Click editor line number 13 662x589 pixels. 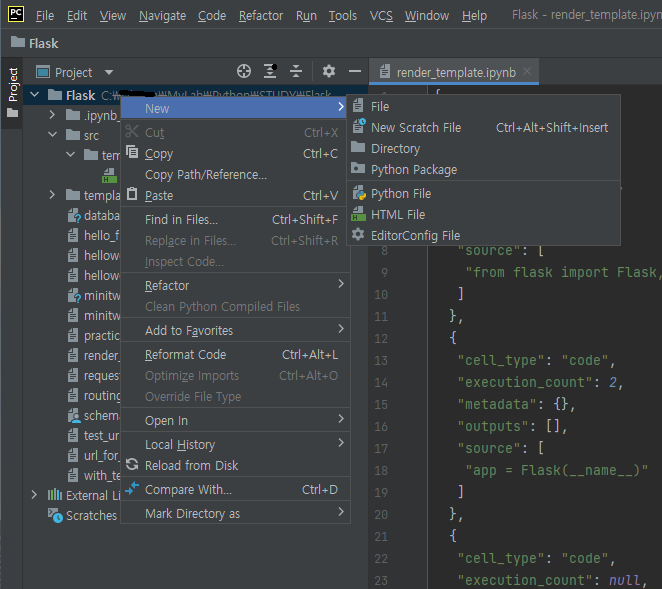click(381, 360)
